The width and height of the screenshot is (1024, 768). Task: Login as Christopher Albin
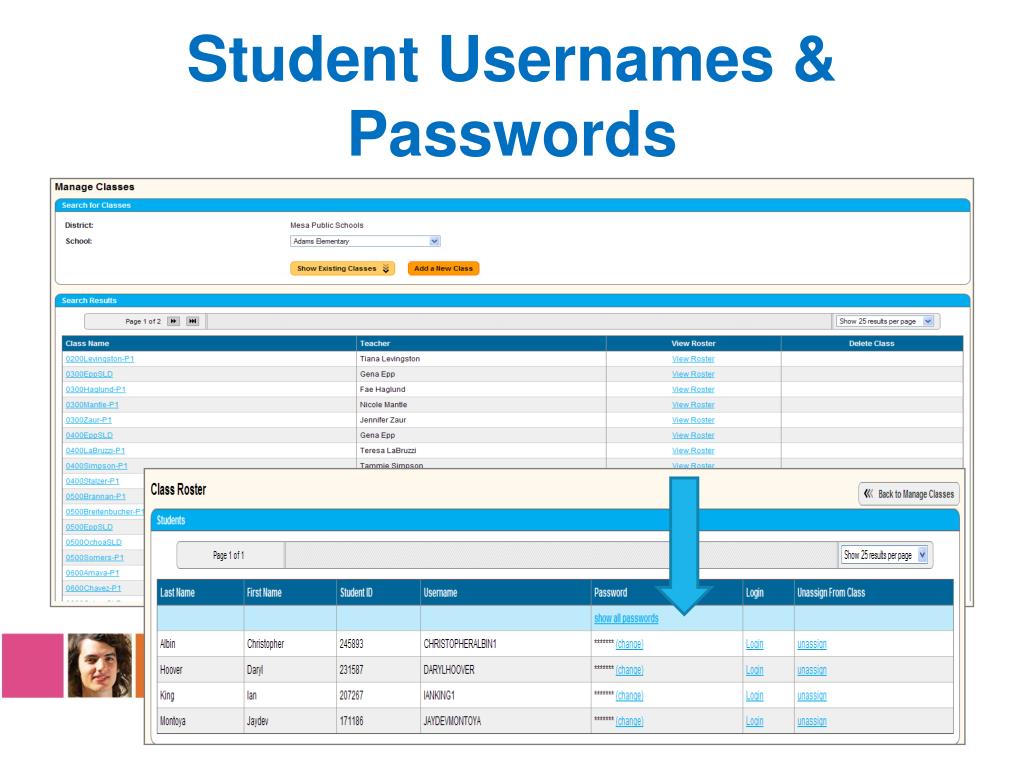pos(754,644)
